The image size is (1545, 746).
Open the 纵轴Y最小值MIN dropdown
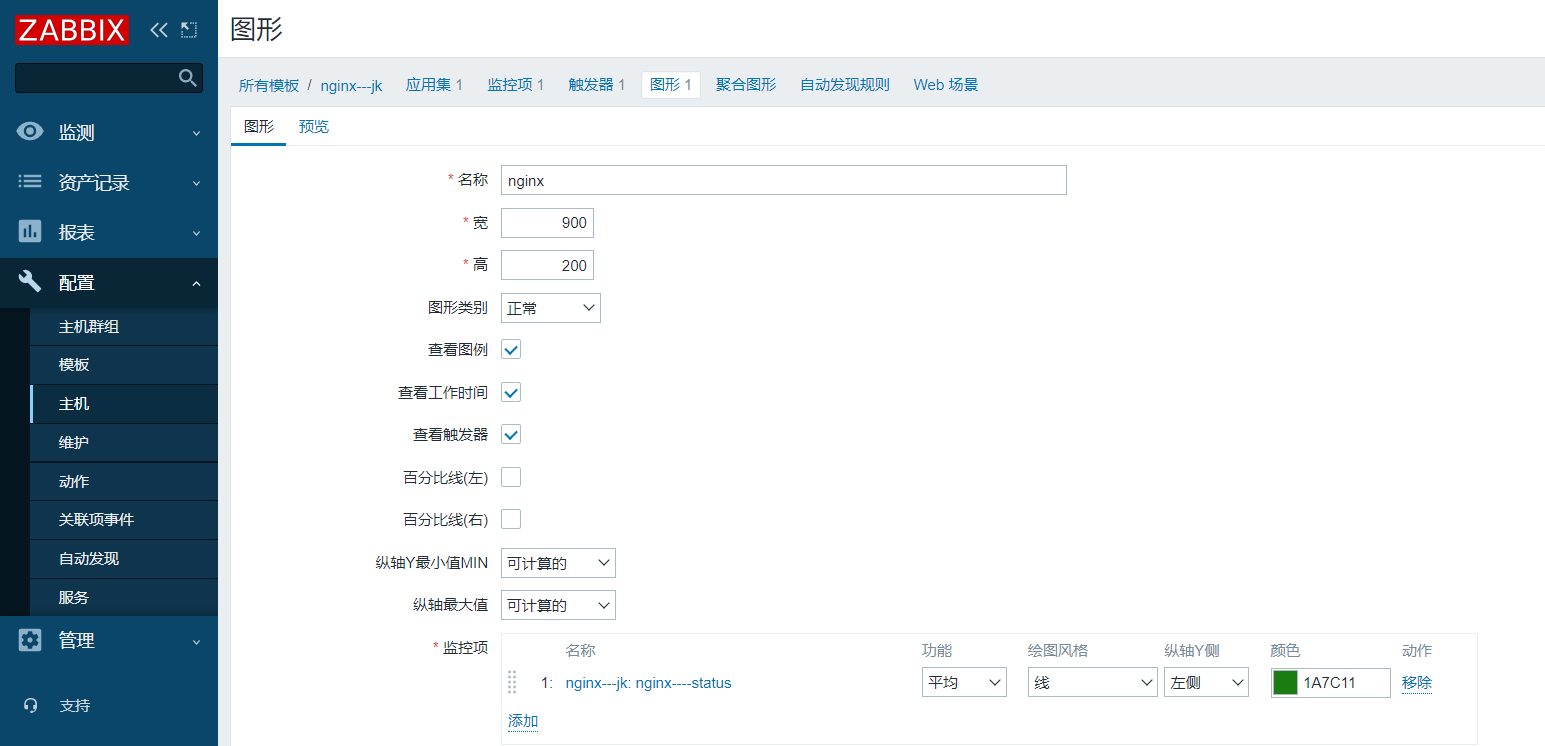pyautogui.click(x=558, y=563)
